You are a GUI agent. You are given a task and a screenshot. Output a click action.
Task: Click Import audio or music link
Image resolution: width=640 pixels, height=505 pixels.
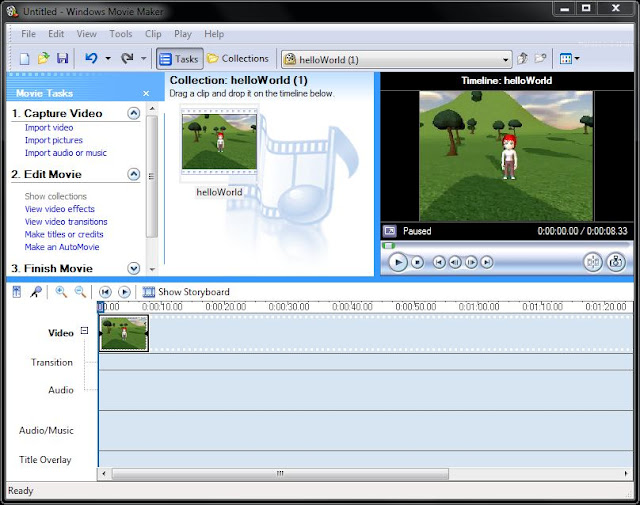click(x=66, y=153)
